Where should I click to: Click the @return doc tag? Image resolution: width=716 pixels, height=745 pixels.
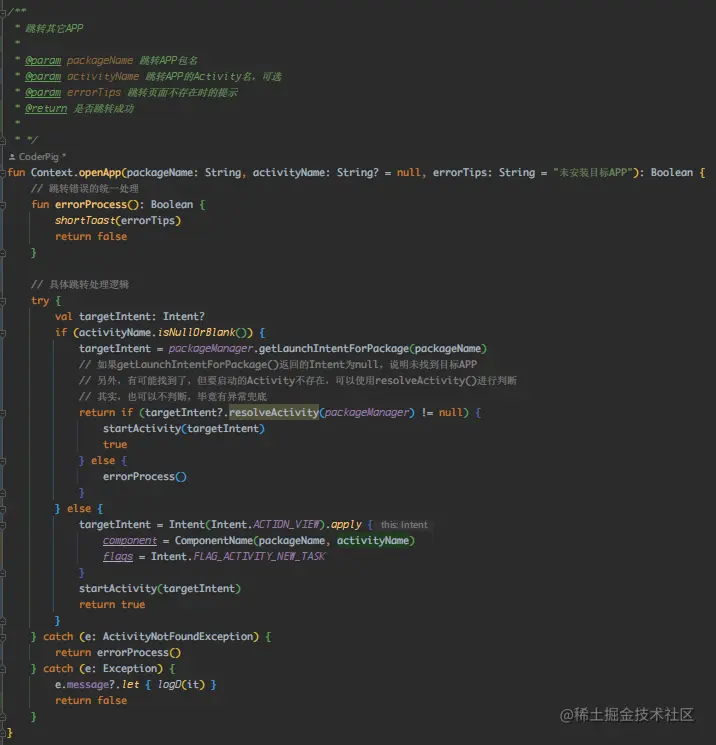click(46, 108)
